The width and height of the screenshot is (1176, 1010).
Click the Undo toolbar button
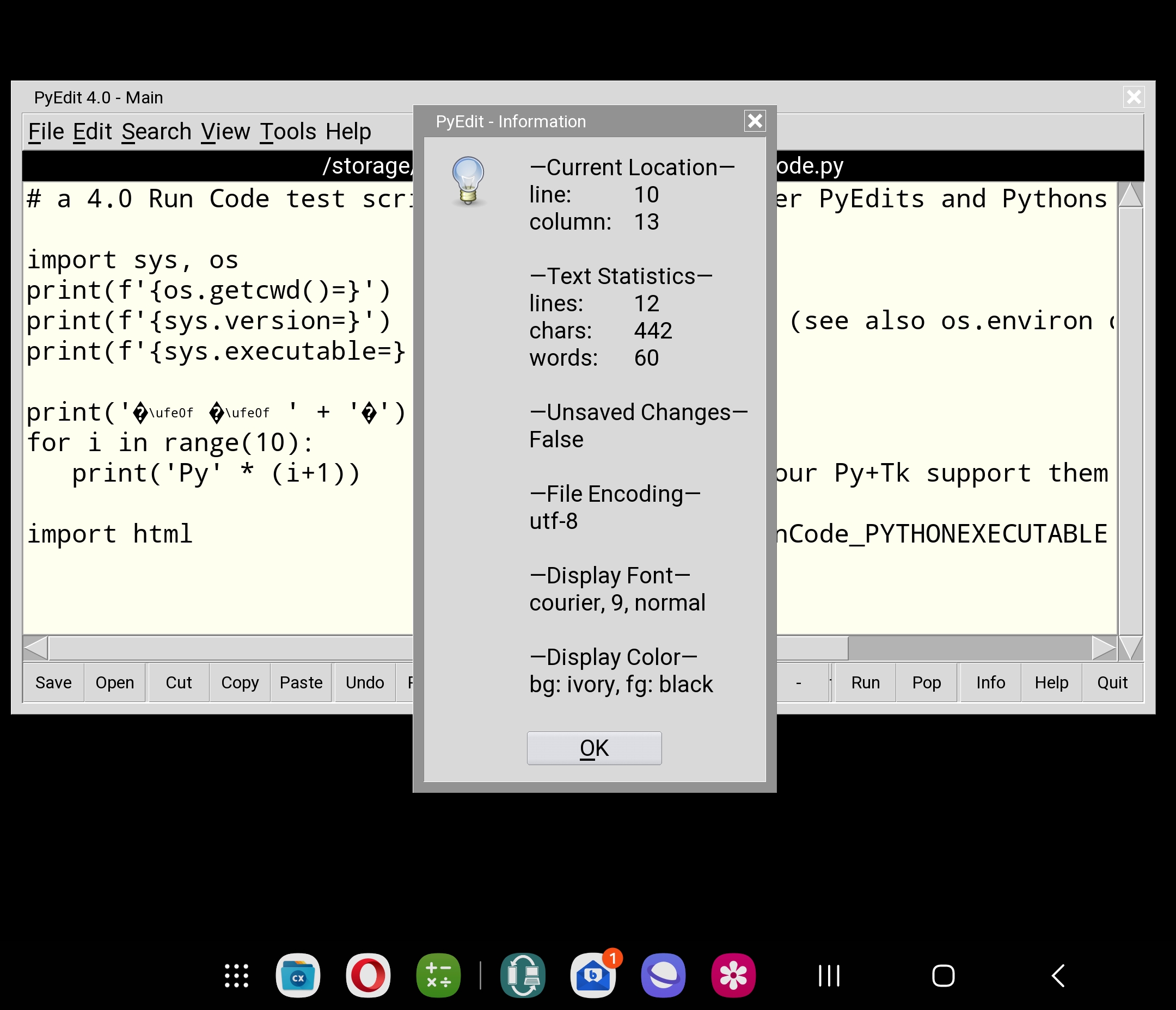pos(365,682)
